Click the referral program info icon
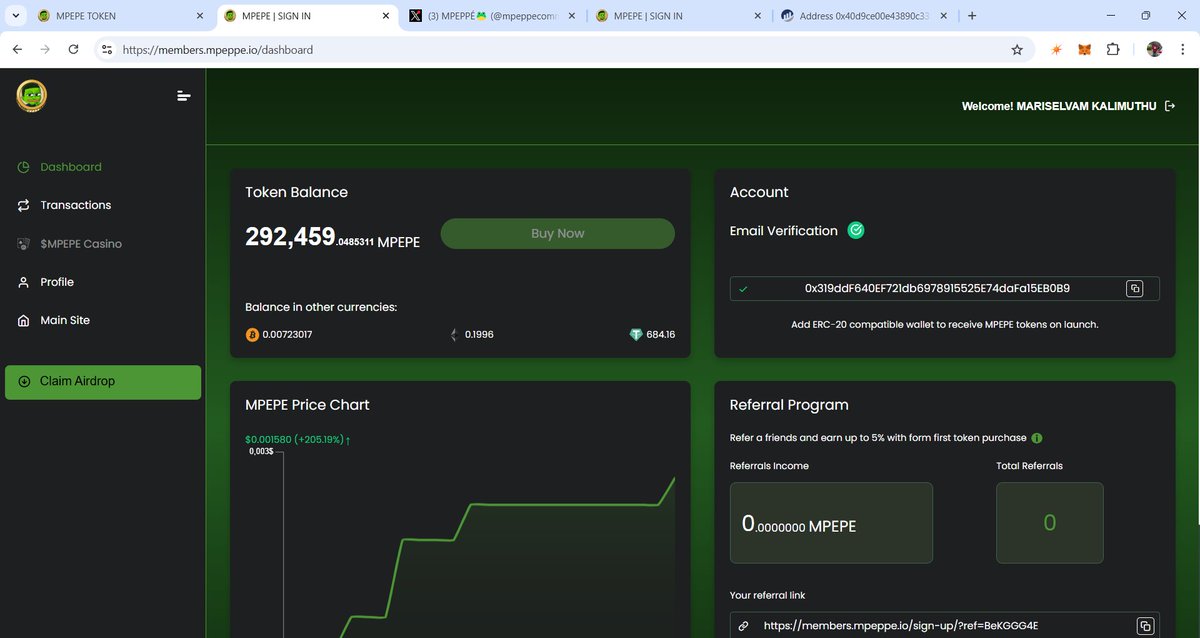Viewport: 1200px width, 638px height. 1037,438
